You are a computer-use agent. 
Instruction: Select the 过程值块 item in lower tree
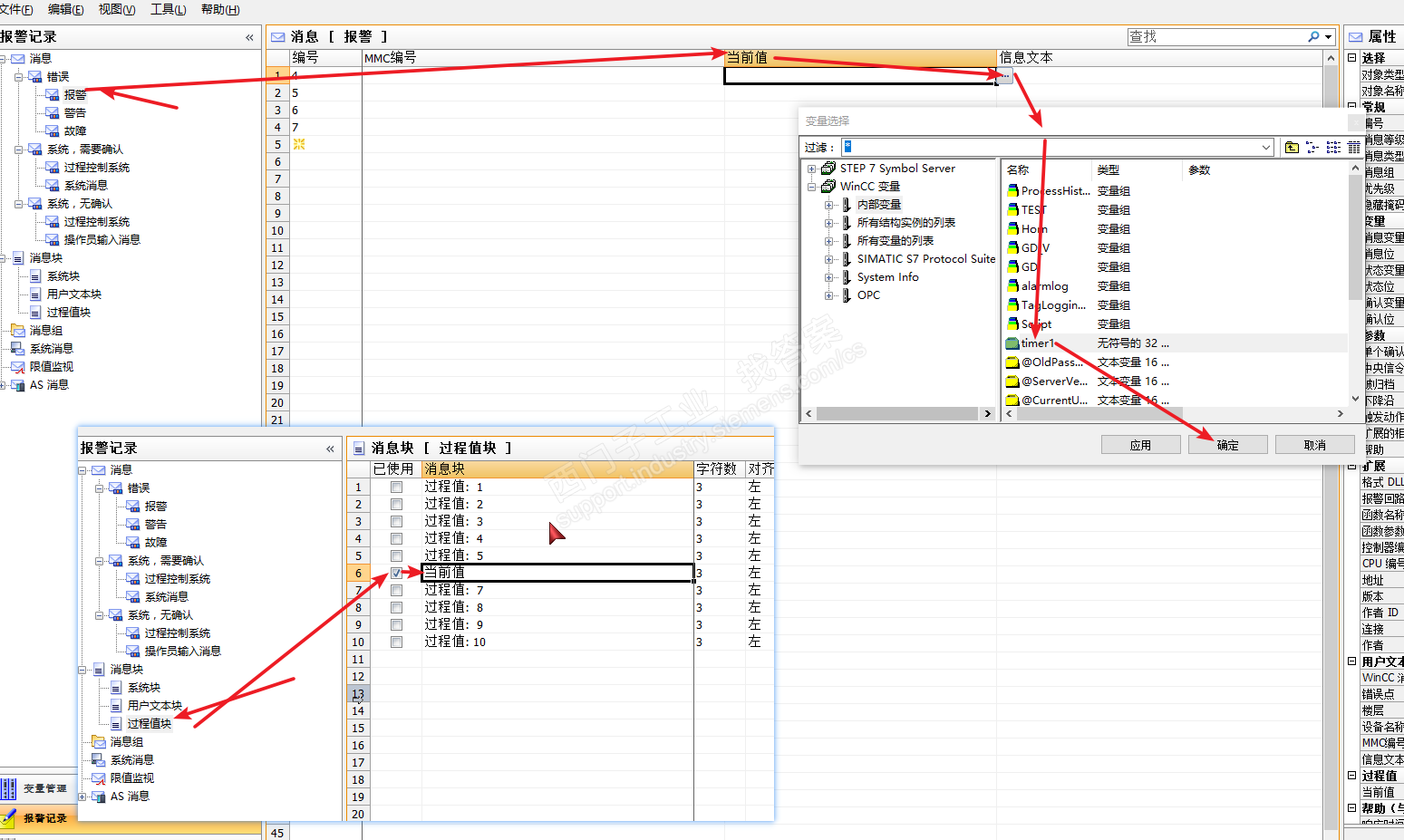tap(149, 723)
